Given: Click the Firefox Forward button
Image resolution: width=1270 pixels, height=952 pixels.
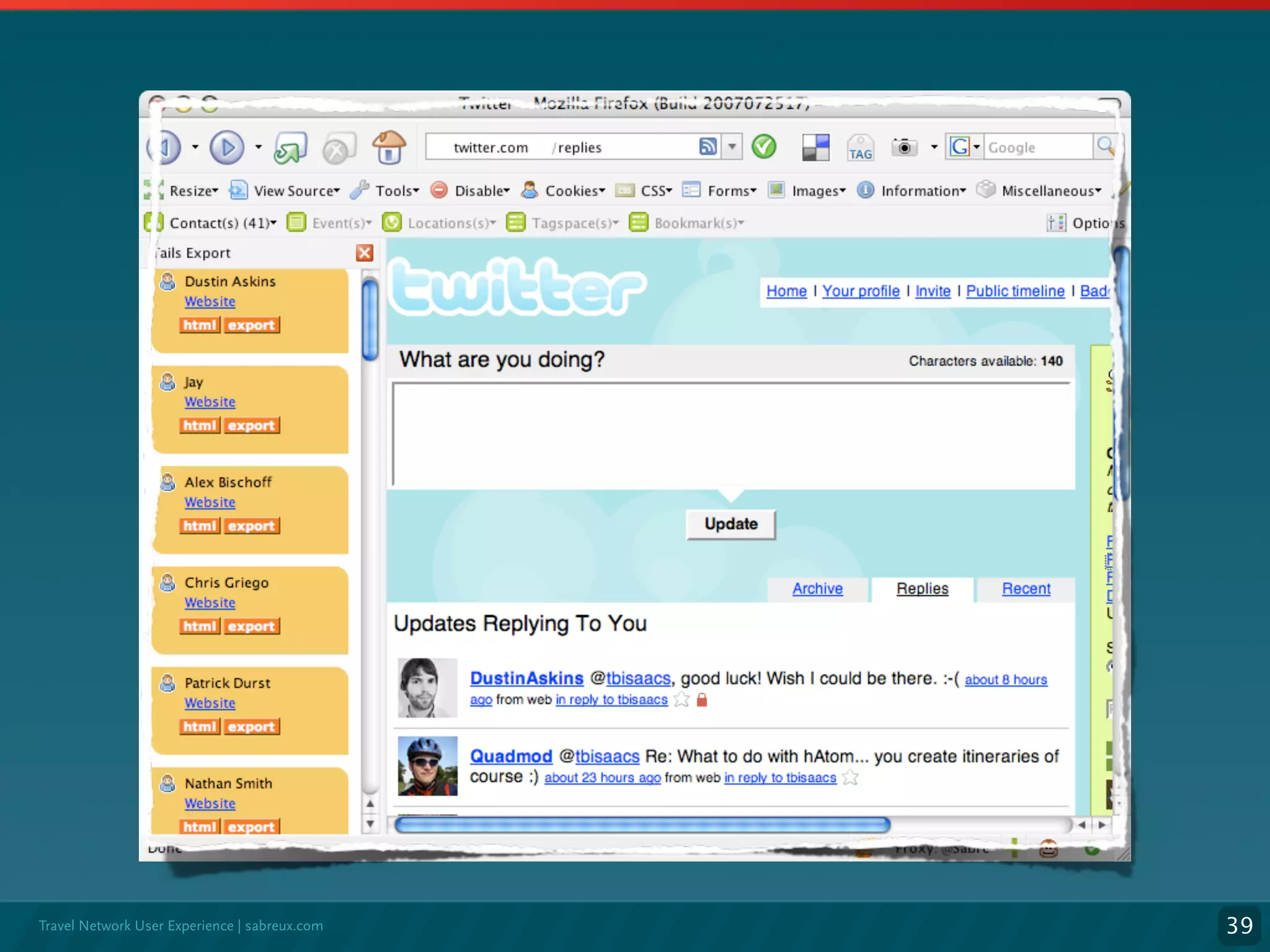Looking at the screenshot, I should click(227, 148).
